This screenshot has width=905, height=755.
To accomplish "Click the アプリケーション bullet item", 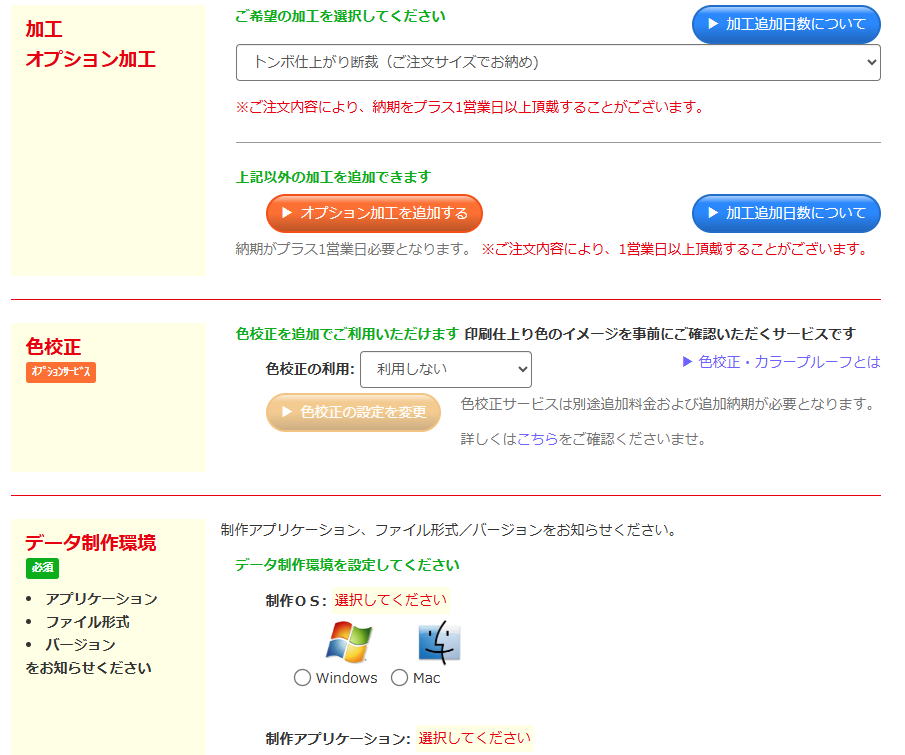I will pos(101,599).
